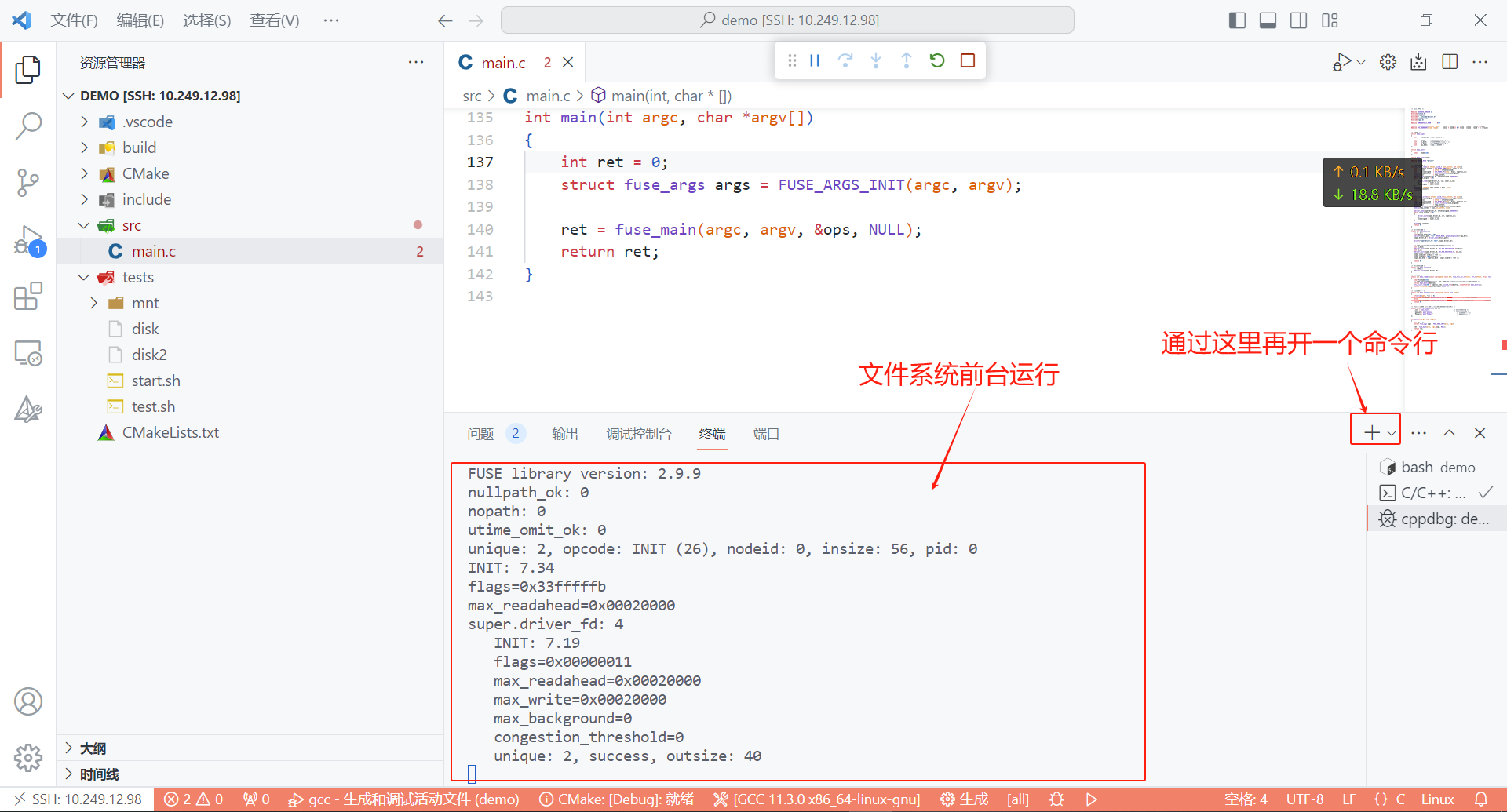
Task: Collapse the src folder
Action: 84,225
